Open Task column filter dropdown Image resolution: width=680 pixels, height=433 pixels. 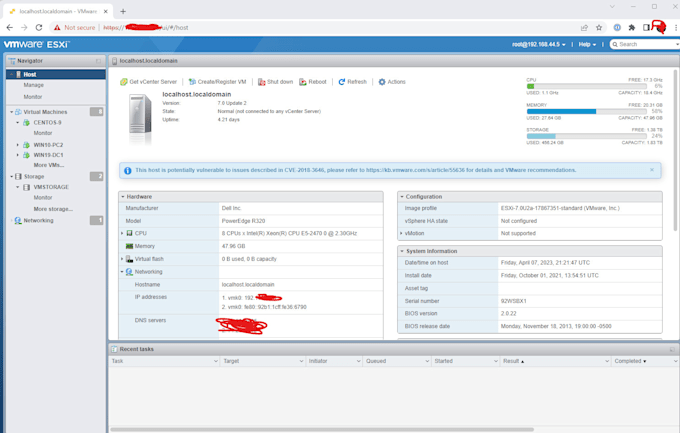tap(216, 361)
